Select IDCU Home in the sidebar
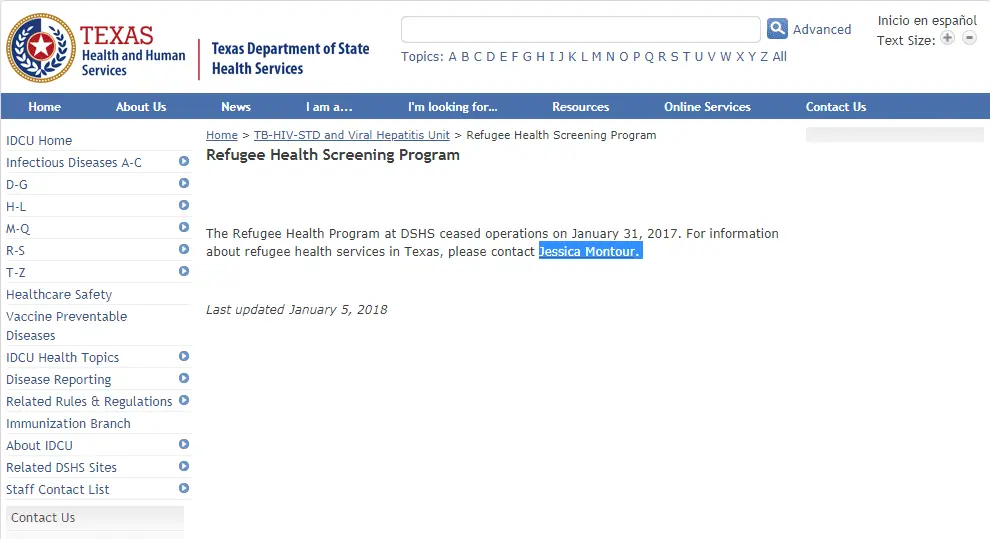This screenshot has height=539, width=990. 39,140
